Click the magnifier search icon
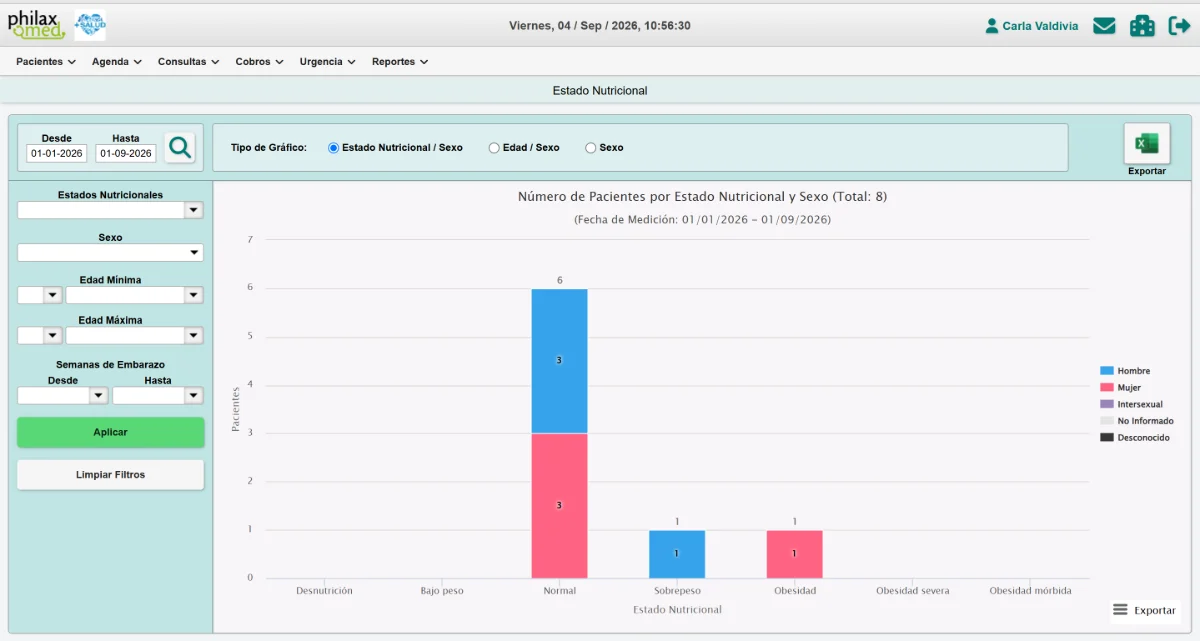 pyautogui.click(x=180, y=148)
